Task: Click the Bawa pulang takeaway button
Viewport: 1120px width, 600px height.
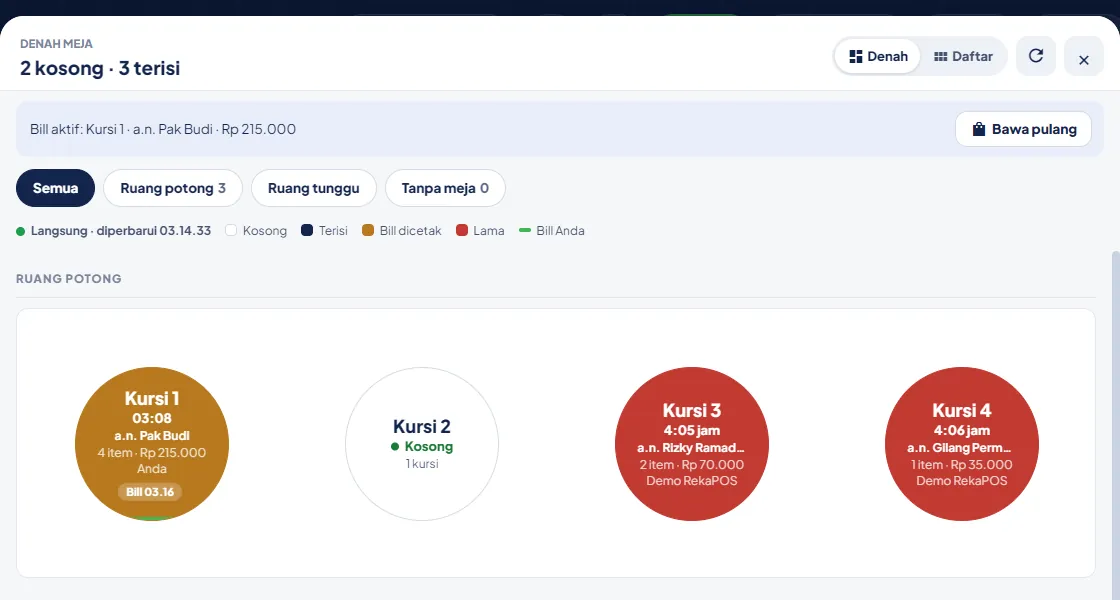Action: 1024,129
